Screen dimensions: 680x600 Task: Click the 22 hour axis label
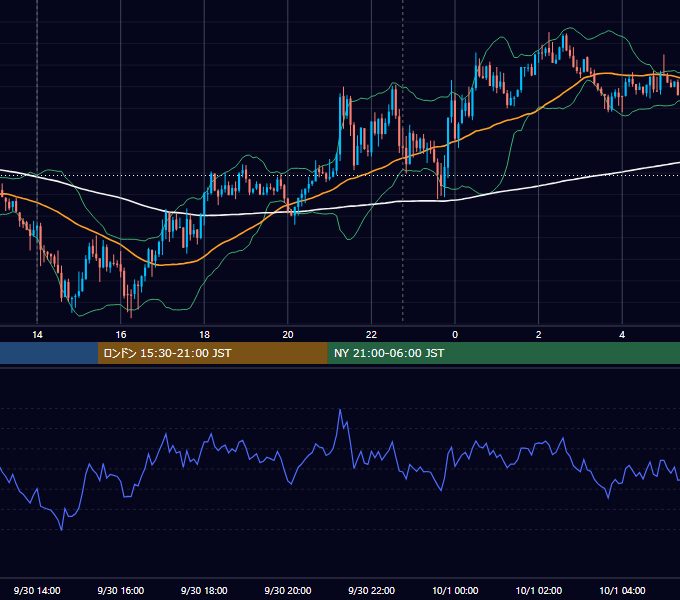[x=371, y=335]
